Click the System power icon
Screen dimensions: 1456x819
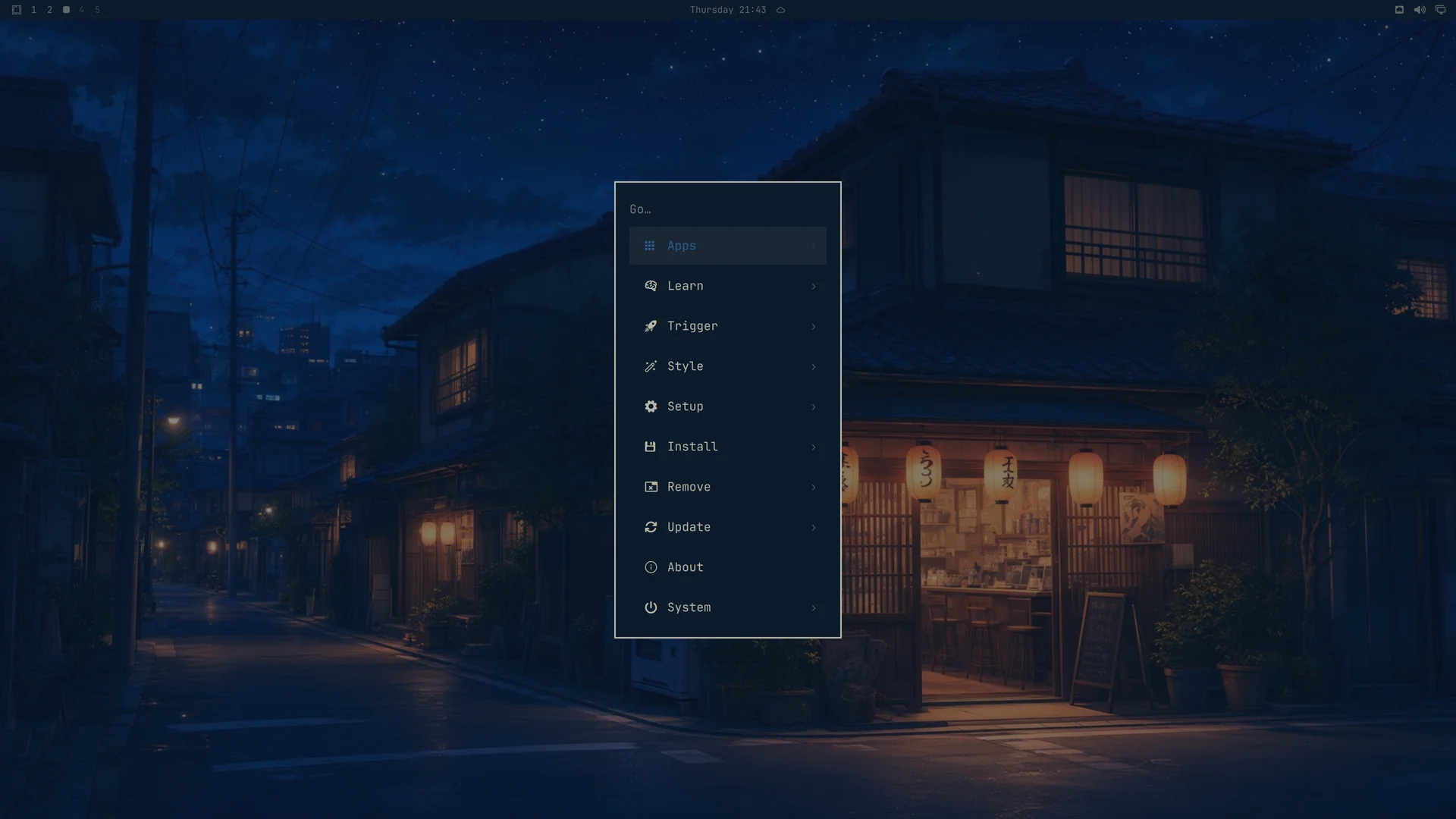point(651,607)
